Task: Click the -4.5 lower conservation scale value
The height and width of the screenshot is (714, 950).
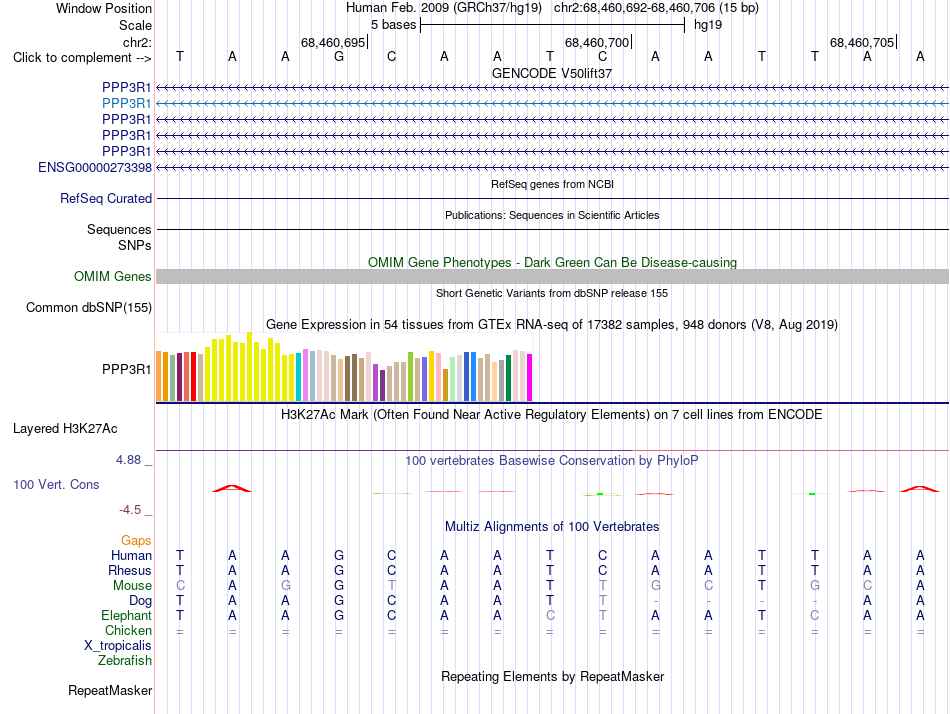Action: [130, 510]
